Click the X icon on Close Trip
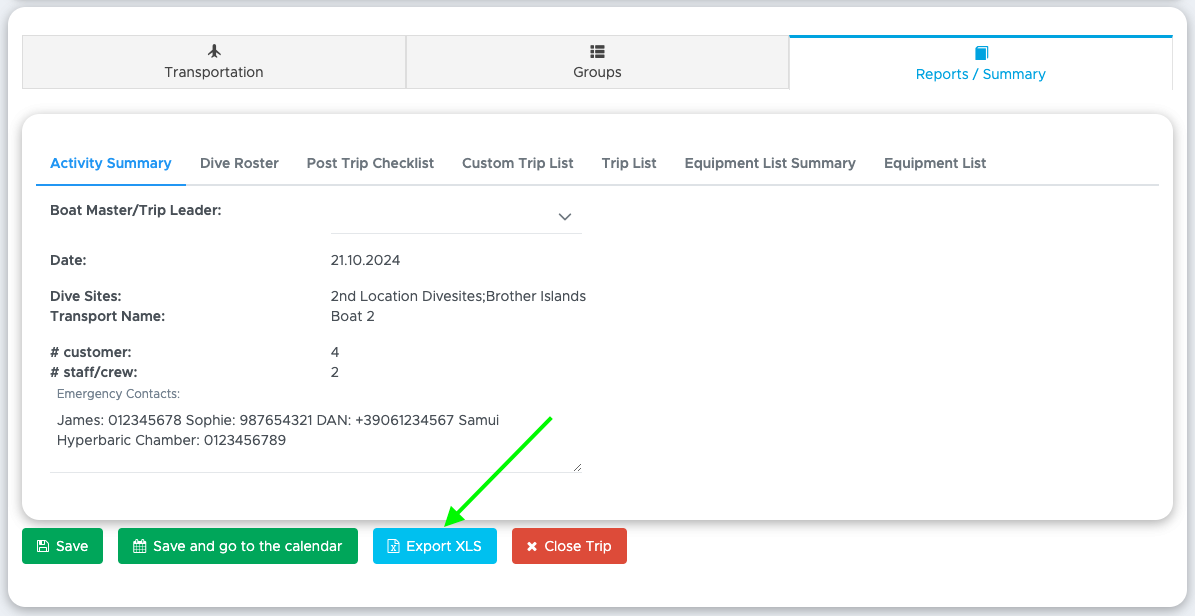Viewport: 1195px width, 616px height. point(532,547)
